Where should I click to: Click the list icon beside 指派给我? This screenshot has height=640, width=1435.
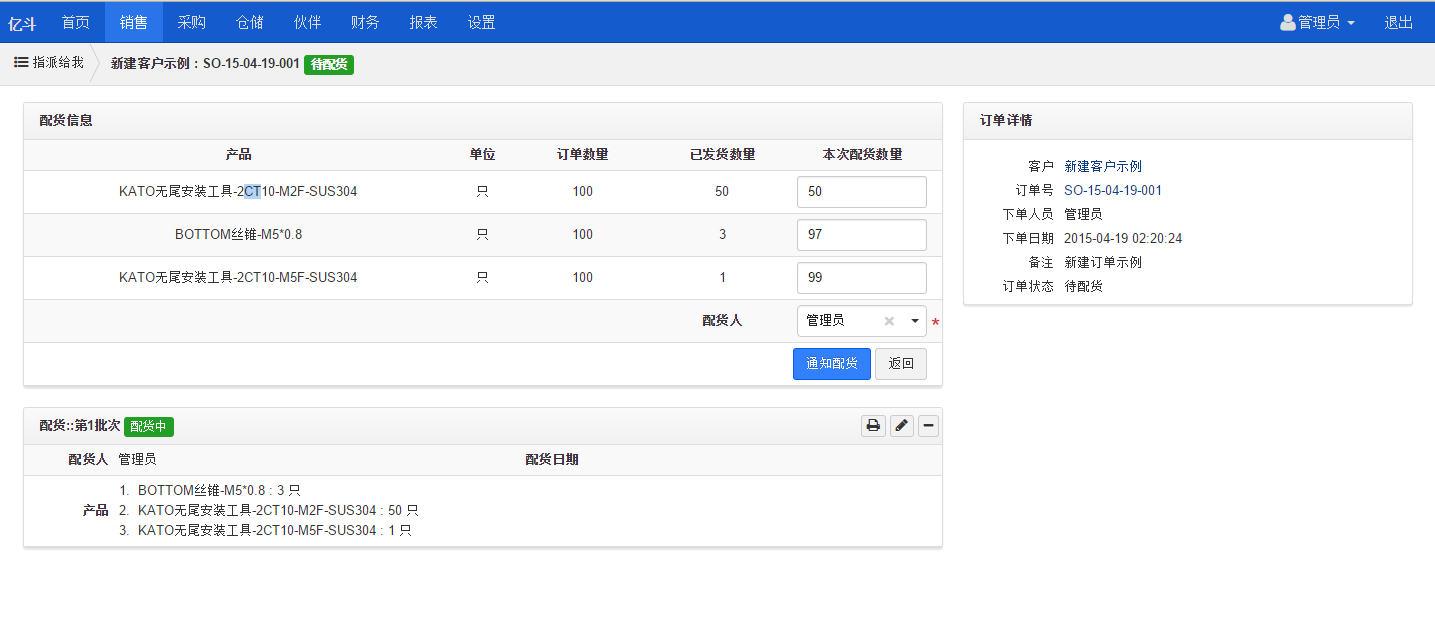click(20, 62)
